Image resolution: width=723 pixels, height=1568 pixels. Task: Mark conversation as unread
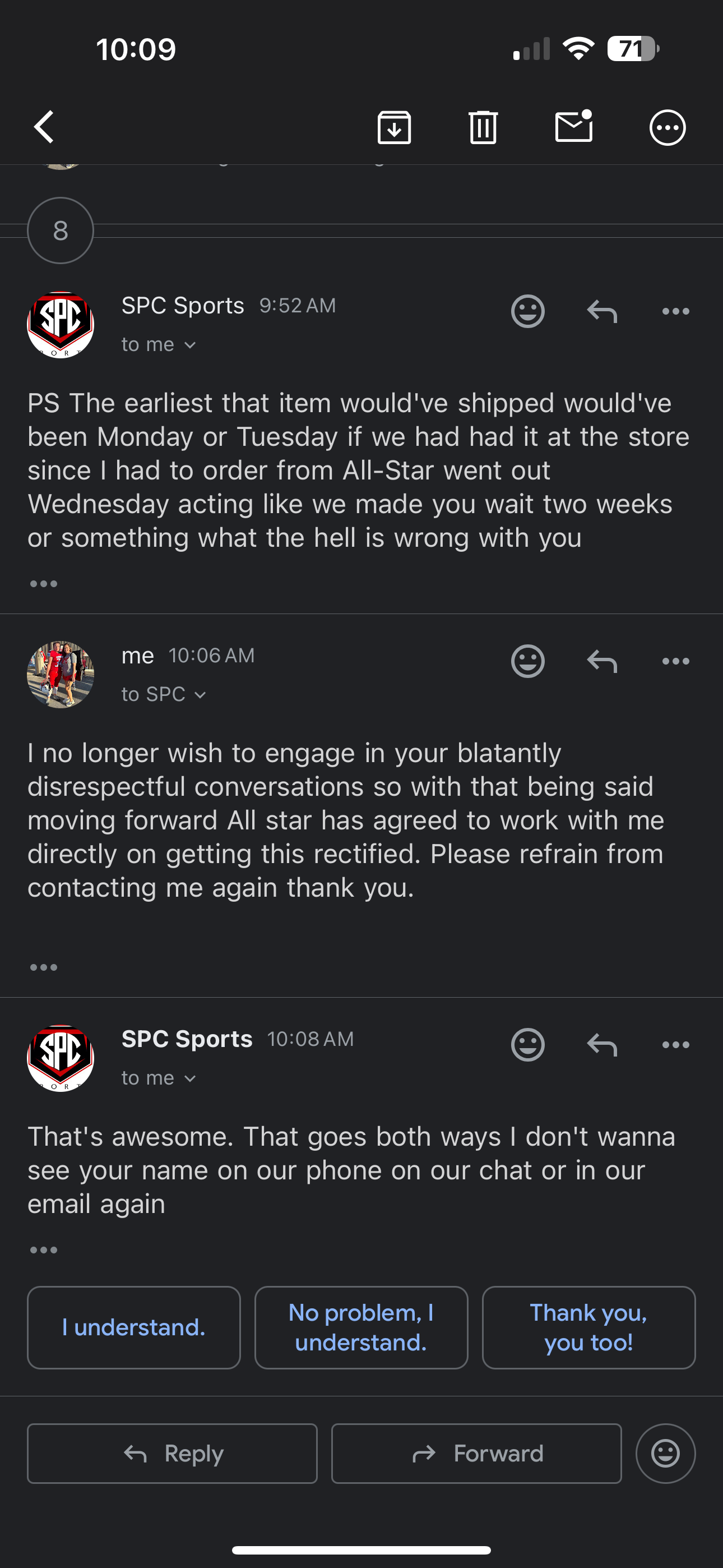tap(574, 126)
